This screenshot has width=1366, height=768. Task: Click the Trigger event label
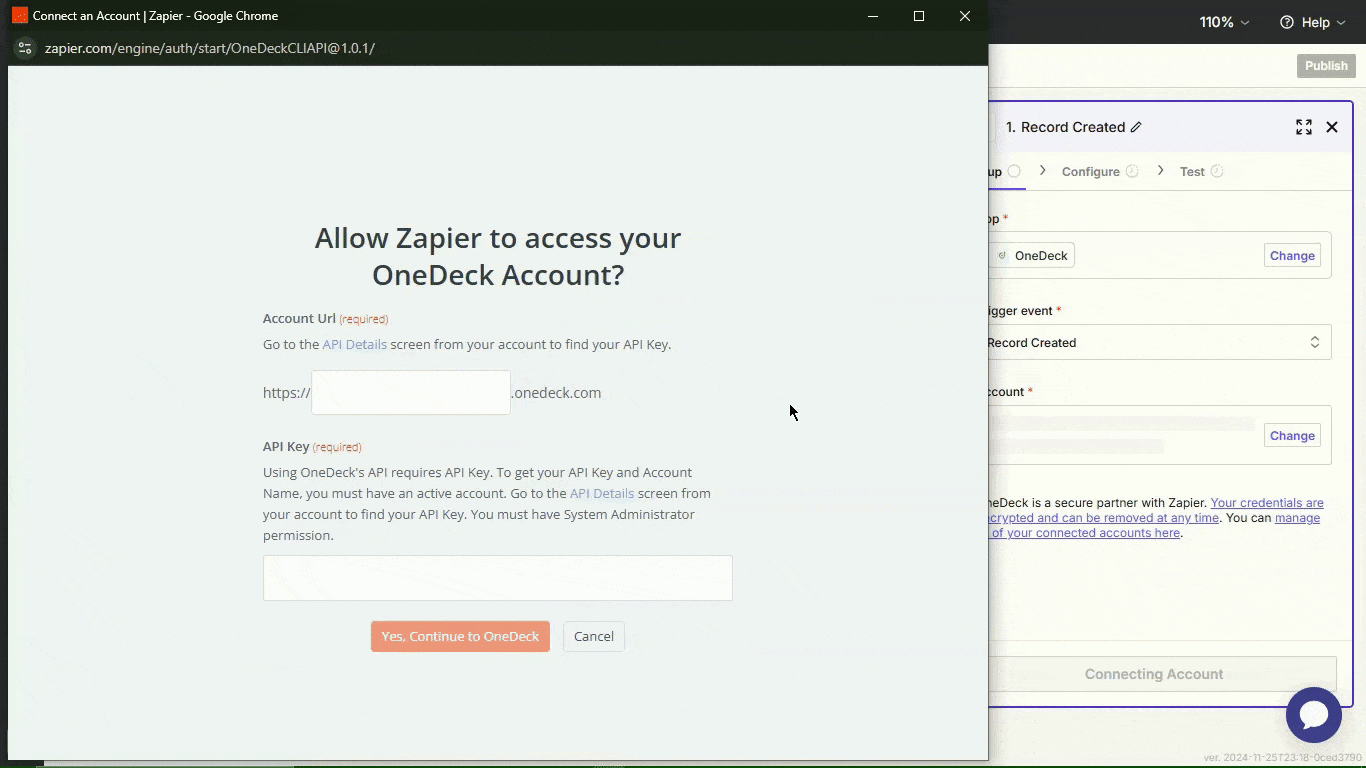1021,311
